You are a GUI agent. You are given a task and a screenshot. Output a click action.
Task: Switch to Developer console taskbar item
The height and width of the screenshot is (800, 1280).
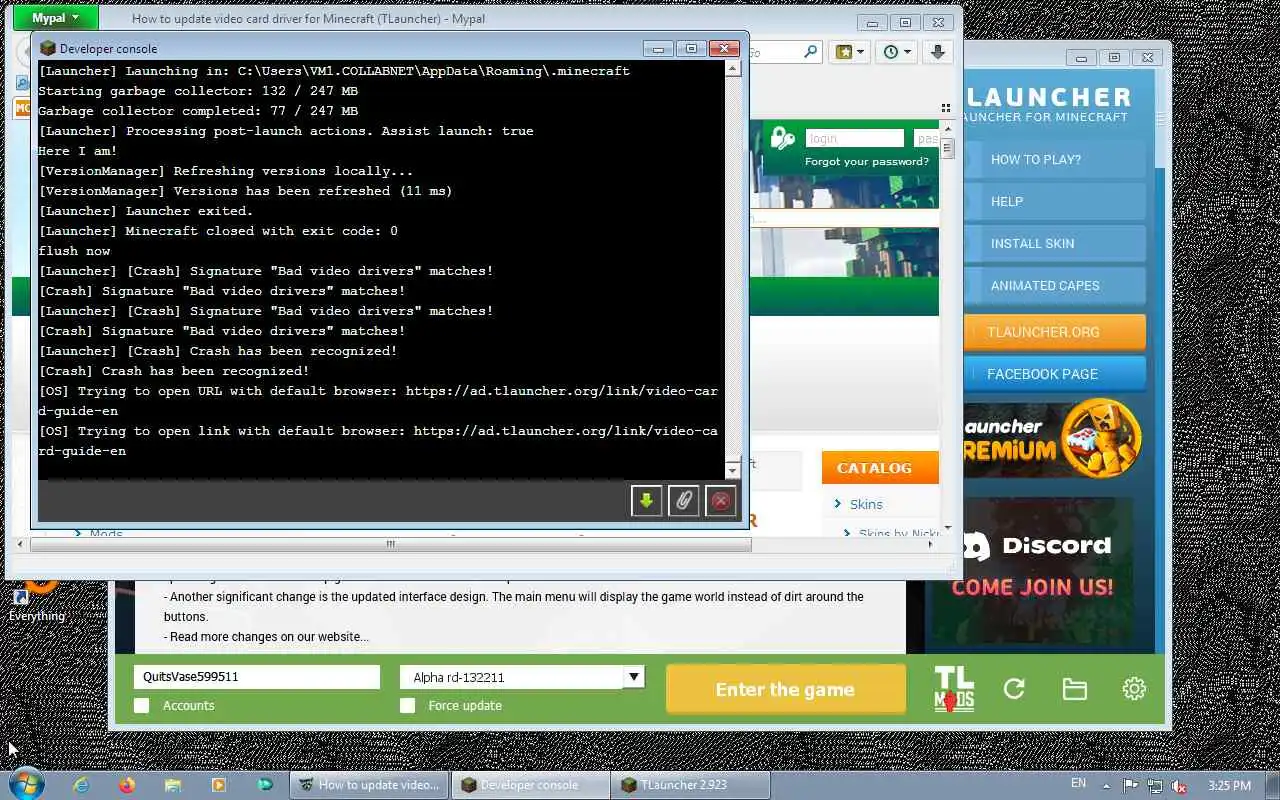tap(530, 785)
